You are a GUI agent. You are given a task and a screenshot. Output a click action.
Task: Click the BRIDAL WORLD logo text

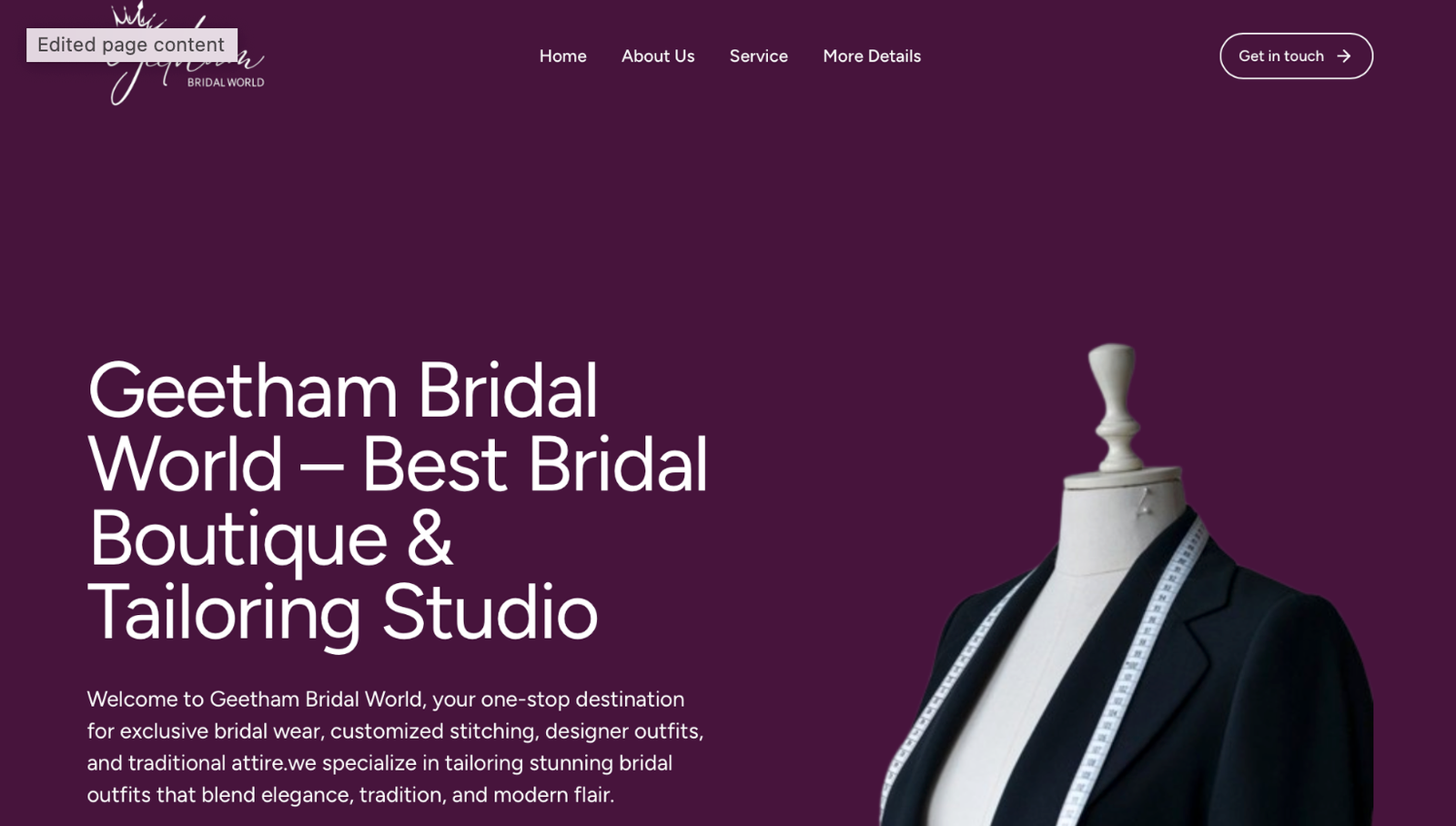(x=226, y=83)
